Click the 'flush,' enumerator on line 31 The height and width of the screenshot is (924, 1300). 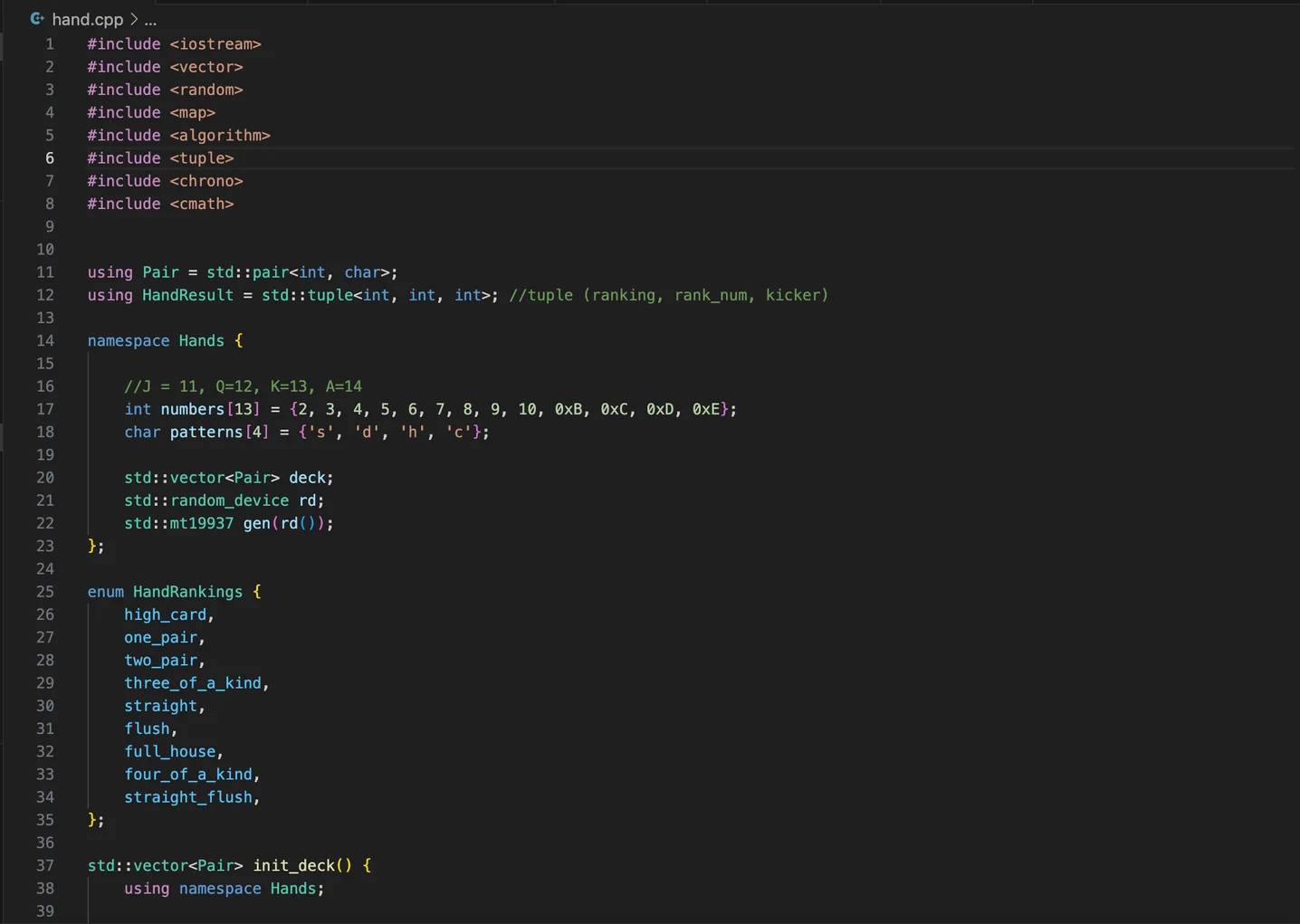coord(151,729)
